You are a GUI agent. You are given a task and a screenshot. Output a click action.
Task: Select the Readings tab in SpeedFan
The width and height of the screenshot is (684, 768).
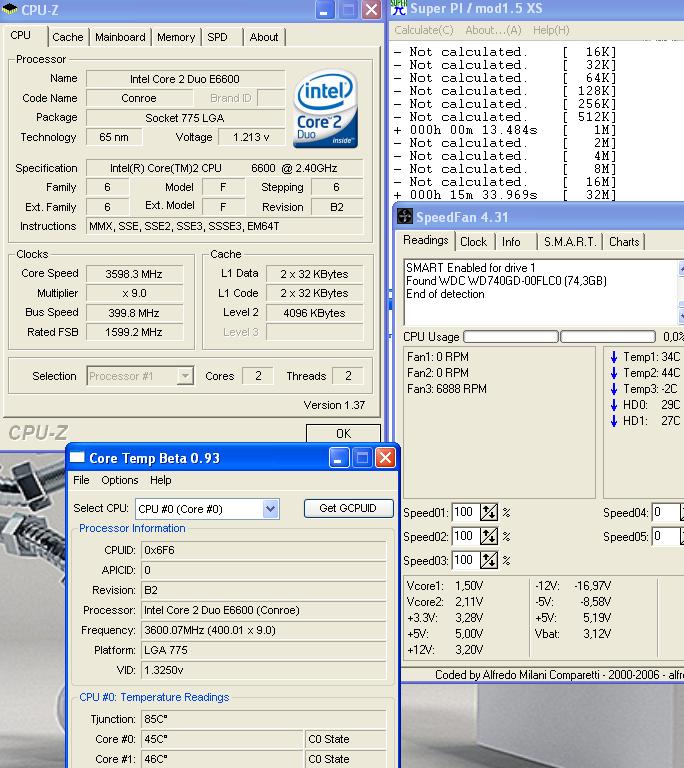425,240
